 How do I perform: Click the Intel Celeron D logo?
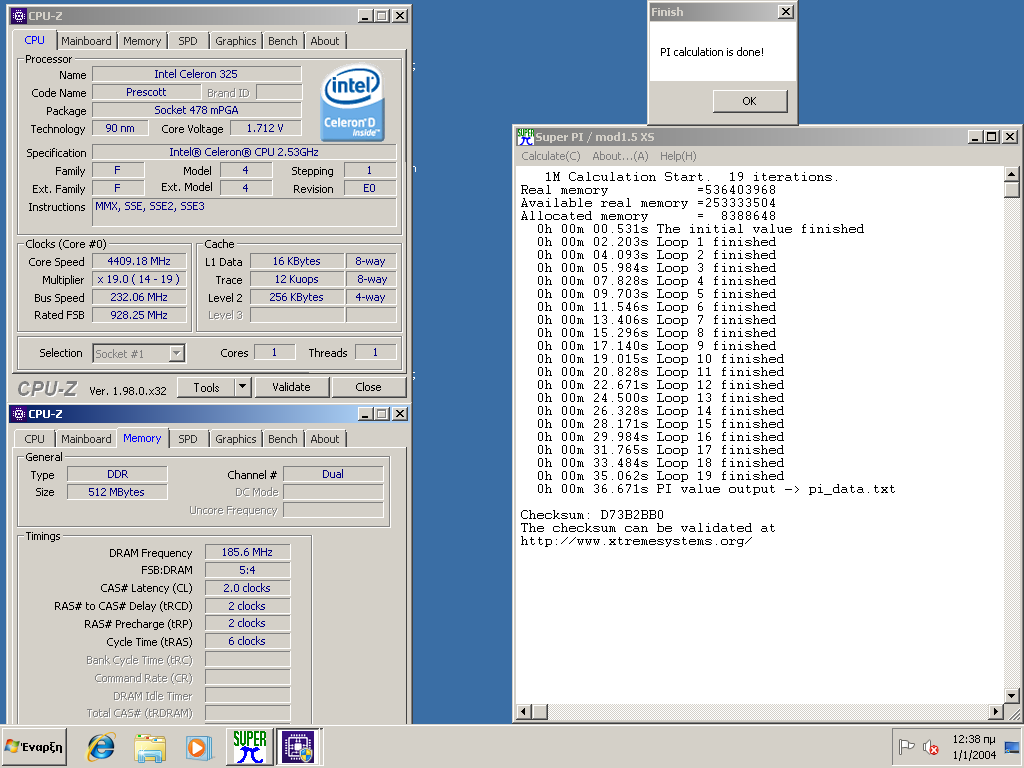click(x=352, y=103)
